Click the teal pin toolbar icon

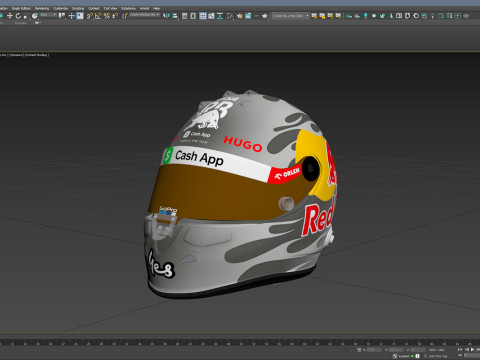point(366,16)
